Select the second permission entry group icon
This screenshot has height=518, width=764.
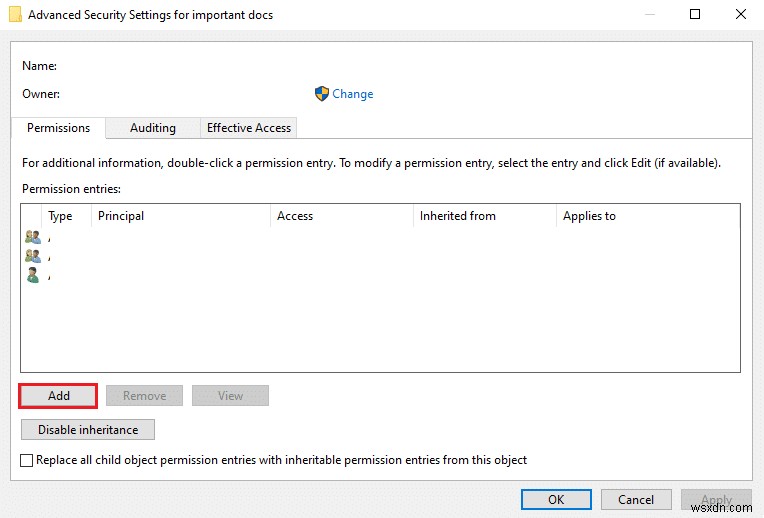[x=33, y=256]
